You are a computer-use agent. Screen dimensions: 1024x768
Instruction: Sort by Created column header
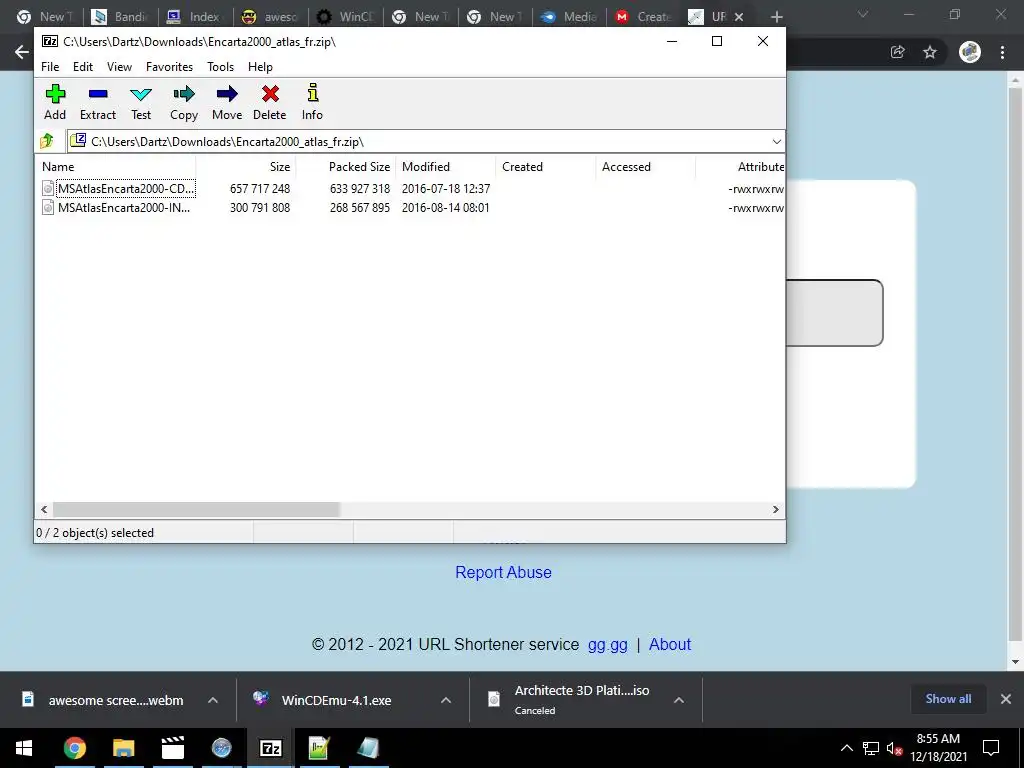pos(546,167)
